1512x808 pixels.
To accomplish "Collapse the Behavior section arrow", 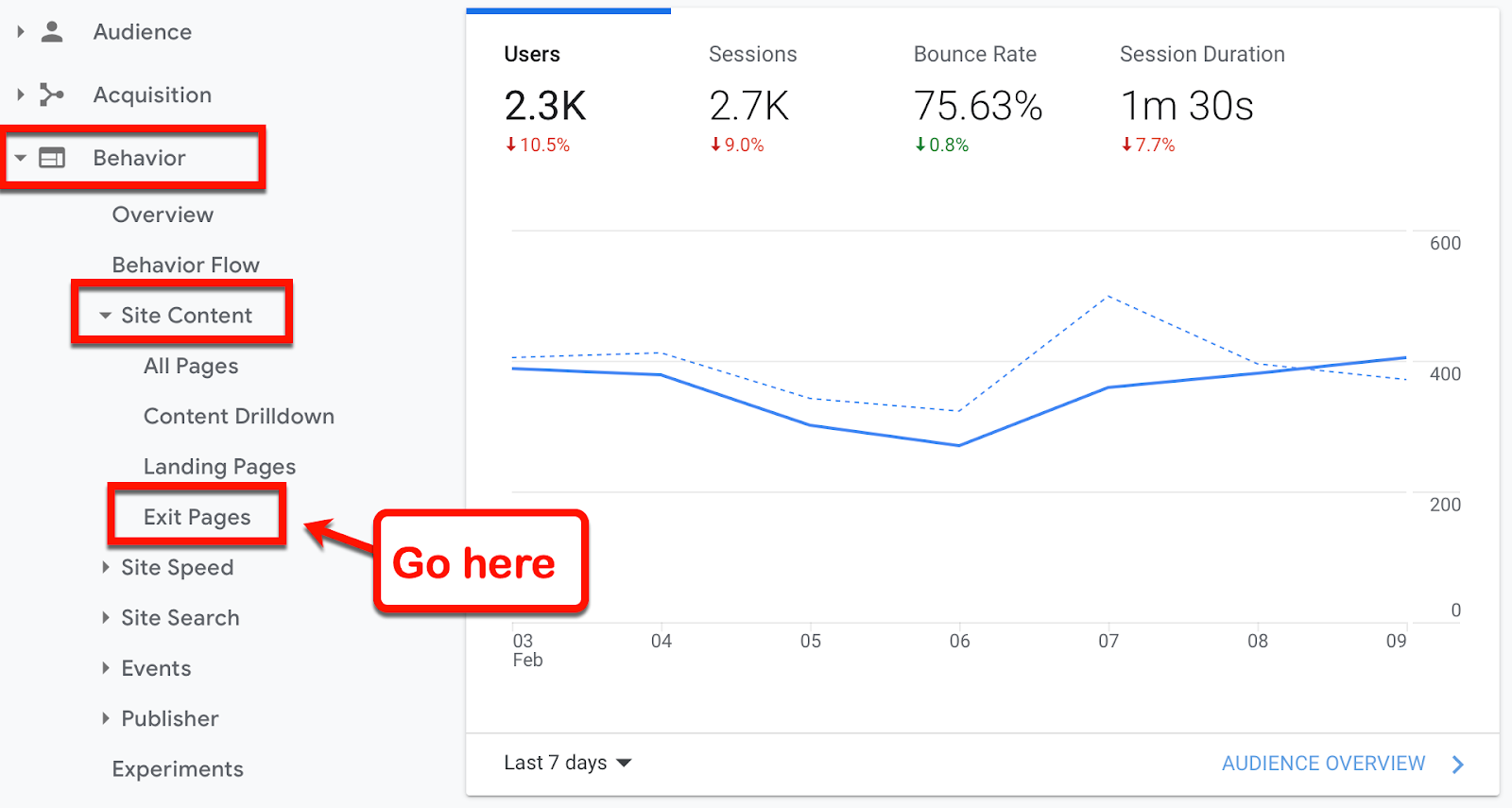I will click(x=20, y=158).
